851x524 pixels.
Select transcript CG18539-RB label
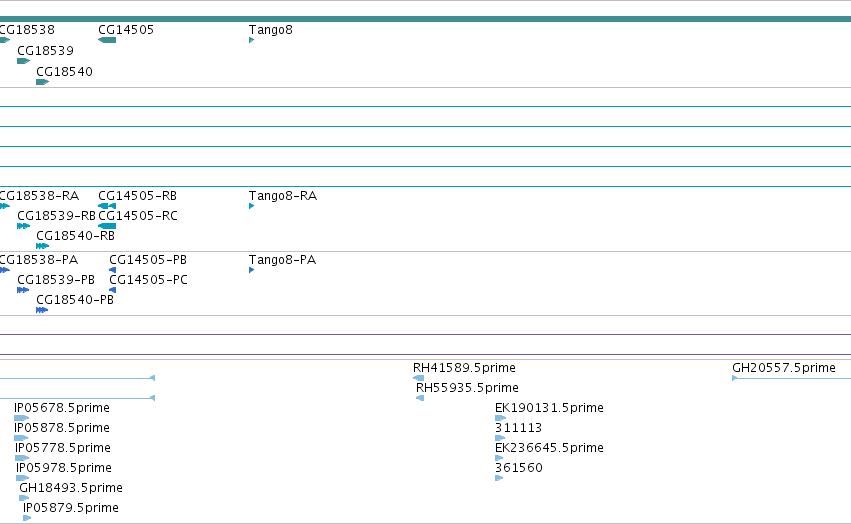point(56,216)
